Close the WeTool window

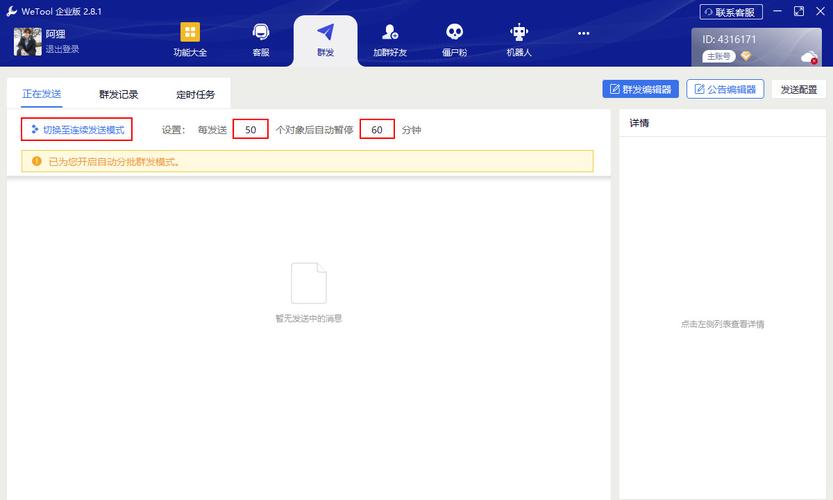(820, 11)
